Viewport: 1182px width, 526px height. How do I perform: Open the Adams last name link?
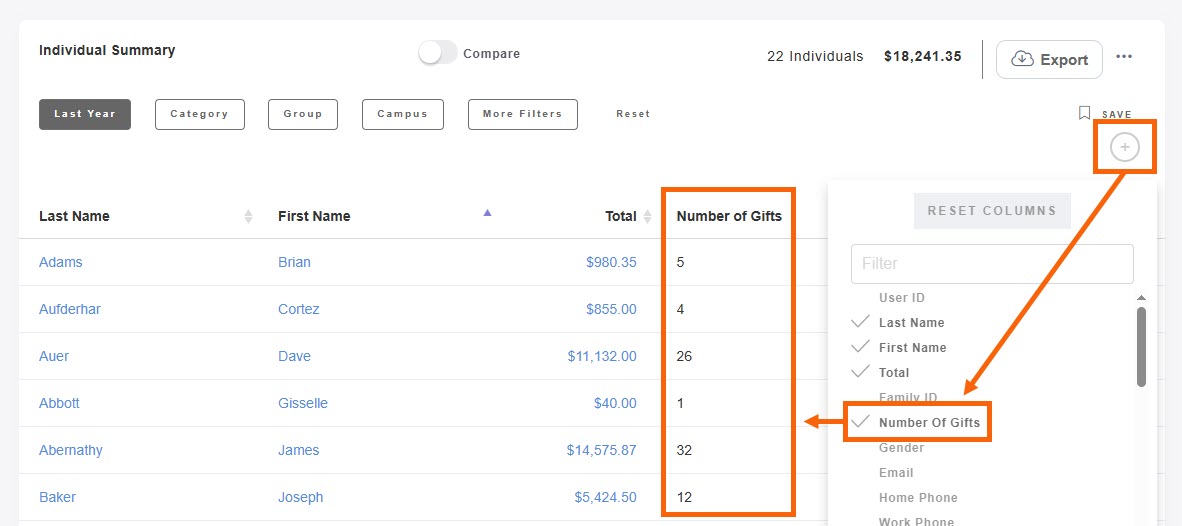[61, 262]
